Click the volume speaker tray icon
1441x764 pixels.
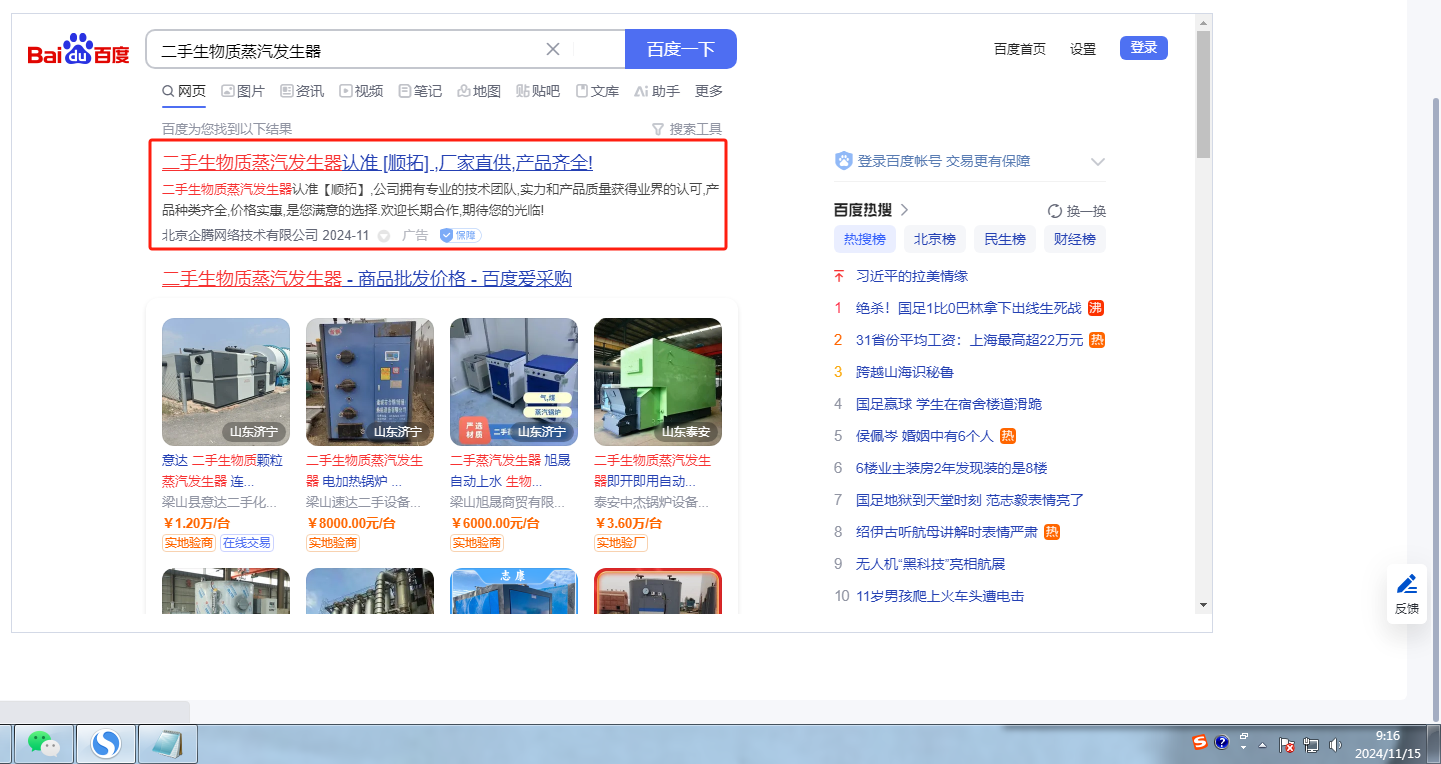point(1335,745)
